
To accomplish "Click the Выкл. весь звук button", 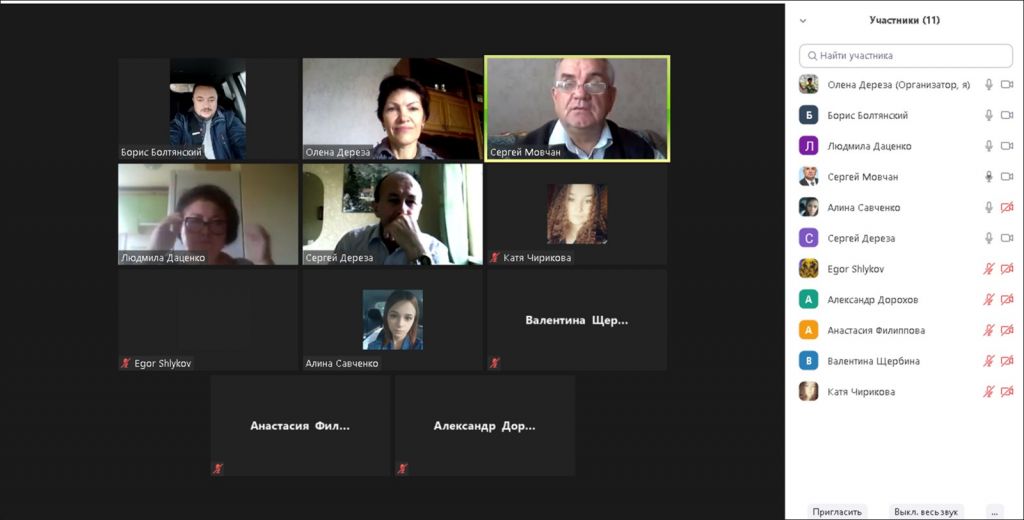I will pyautogui.click(x=925, y=512).
